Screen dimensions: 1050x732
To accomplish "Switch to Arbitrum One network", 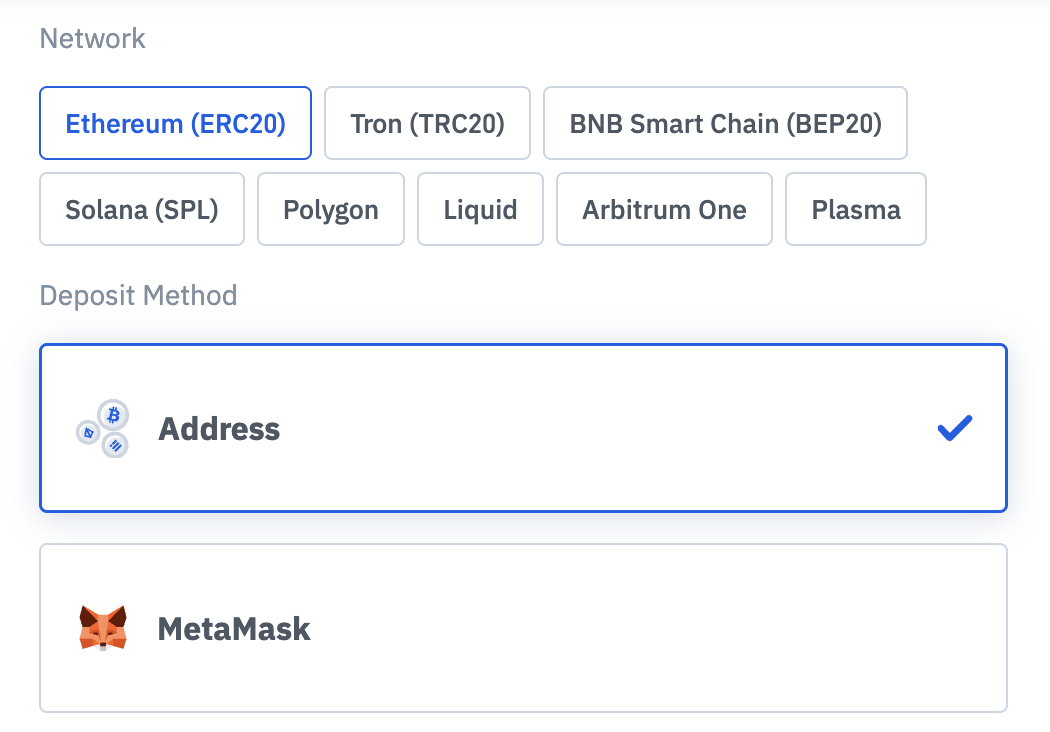I will 664,210.
